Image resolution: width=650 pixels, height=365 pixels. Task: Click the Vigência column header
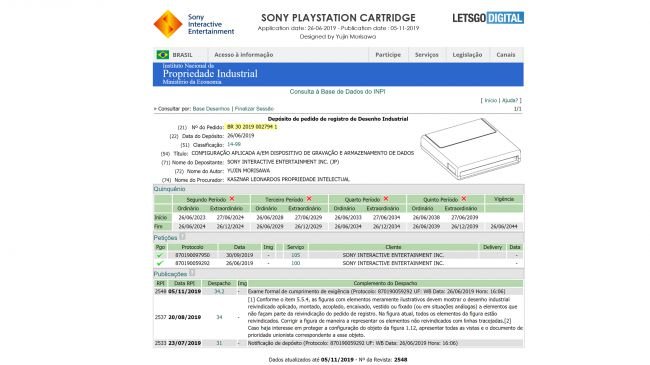pos(504,199)
